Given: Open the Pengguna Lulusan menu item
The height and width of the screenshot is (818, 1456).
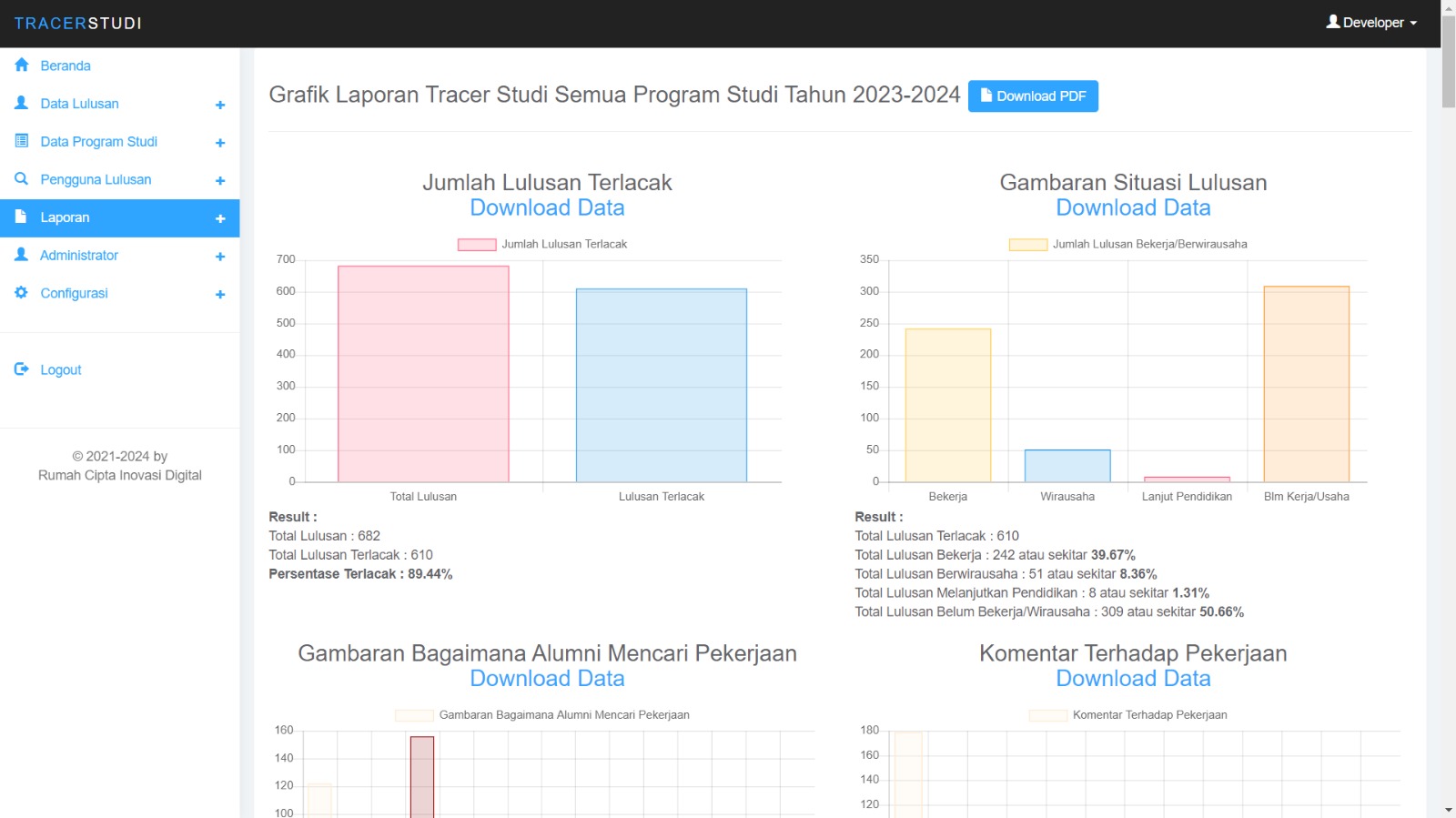Looking at the screenshot, I should 96,179.
